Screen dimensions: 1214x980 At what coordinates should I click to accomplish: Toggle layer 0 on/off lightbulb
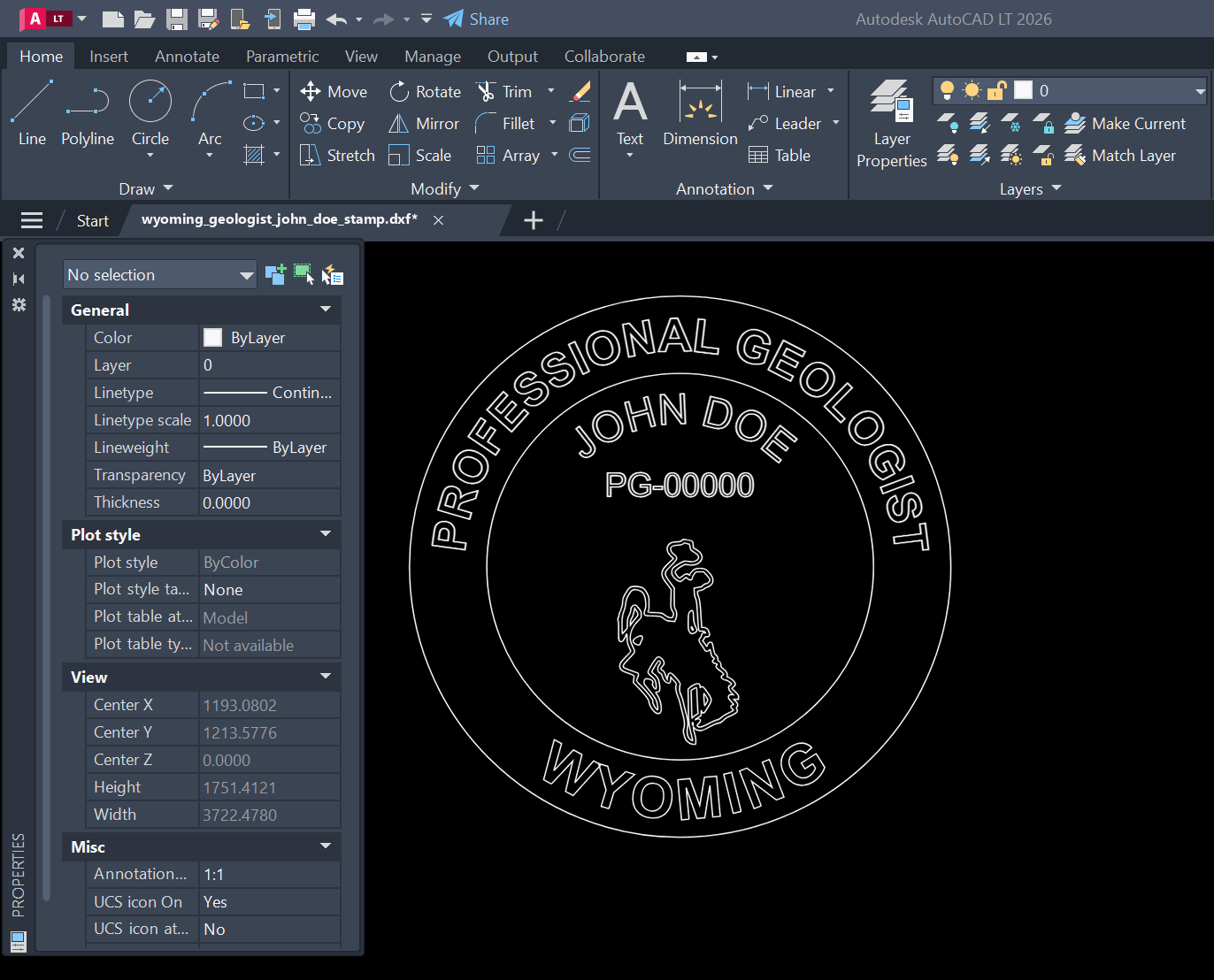947,90
